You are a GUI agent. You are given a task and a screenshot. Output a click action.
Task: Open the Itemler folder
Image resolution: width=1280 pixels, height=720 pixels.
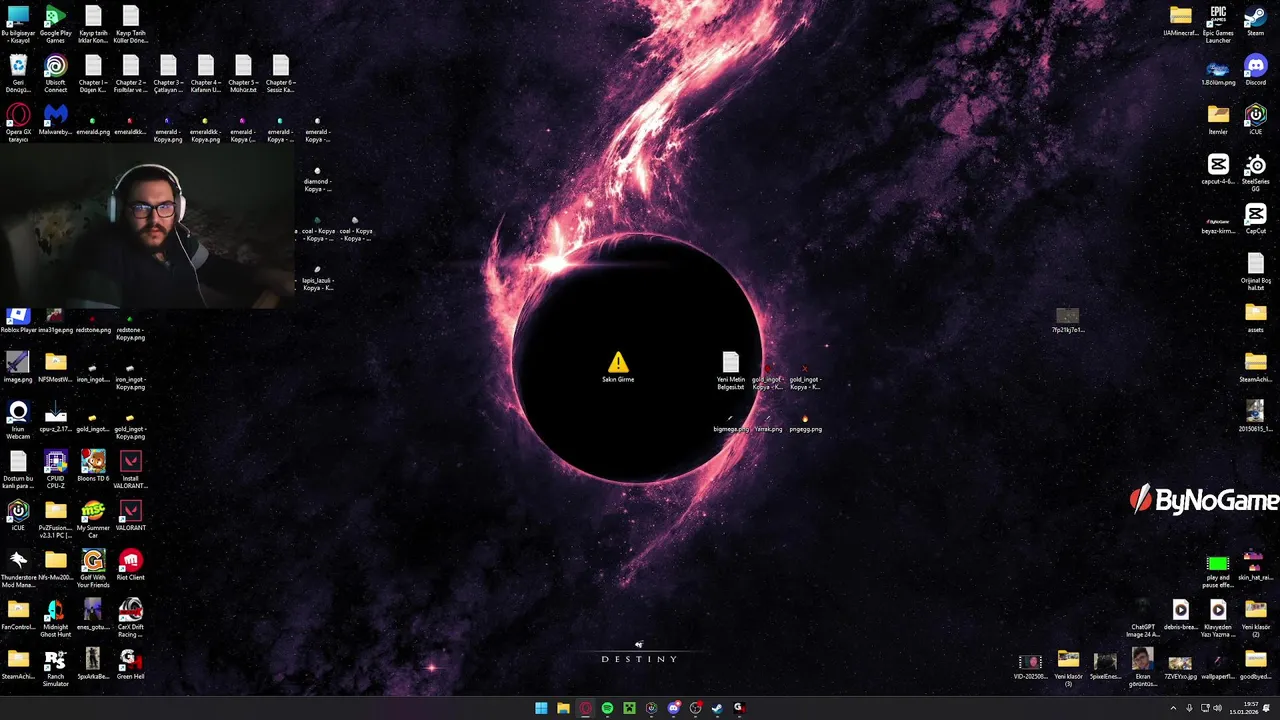(x=1218, y=120)
